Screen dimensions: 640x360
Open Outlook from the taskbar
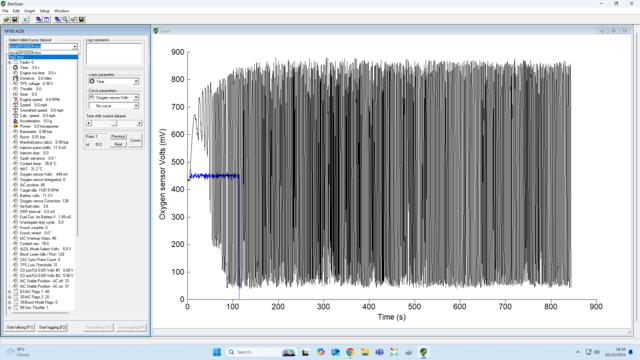tap(335, 352)
